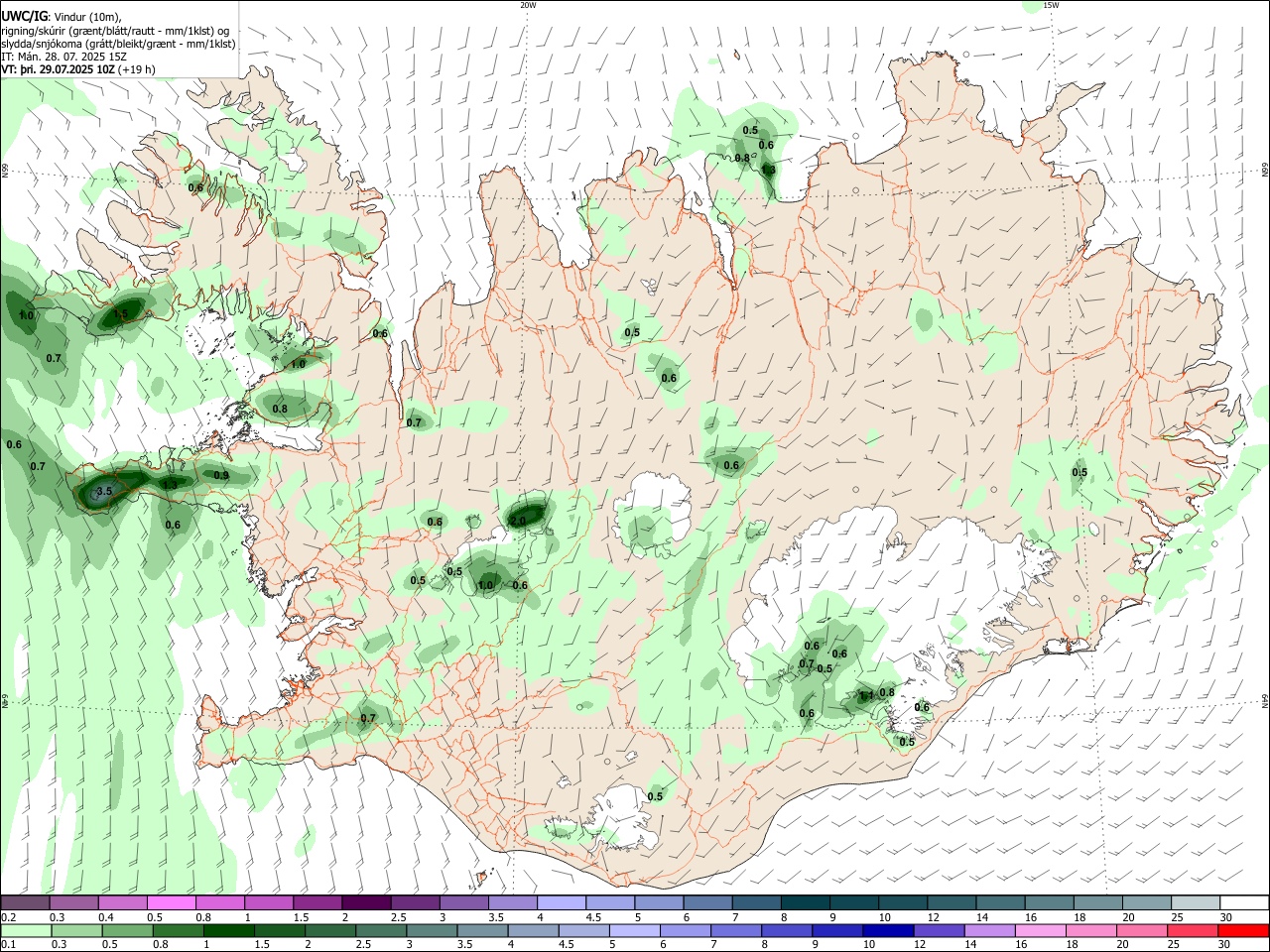Pick lower legend swatch between 0.1 and 0.3
The height and width of the screenshot is (952, 1270).
[x=25, y=930]
